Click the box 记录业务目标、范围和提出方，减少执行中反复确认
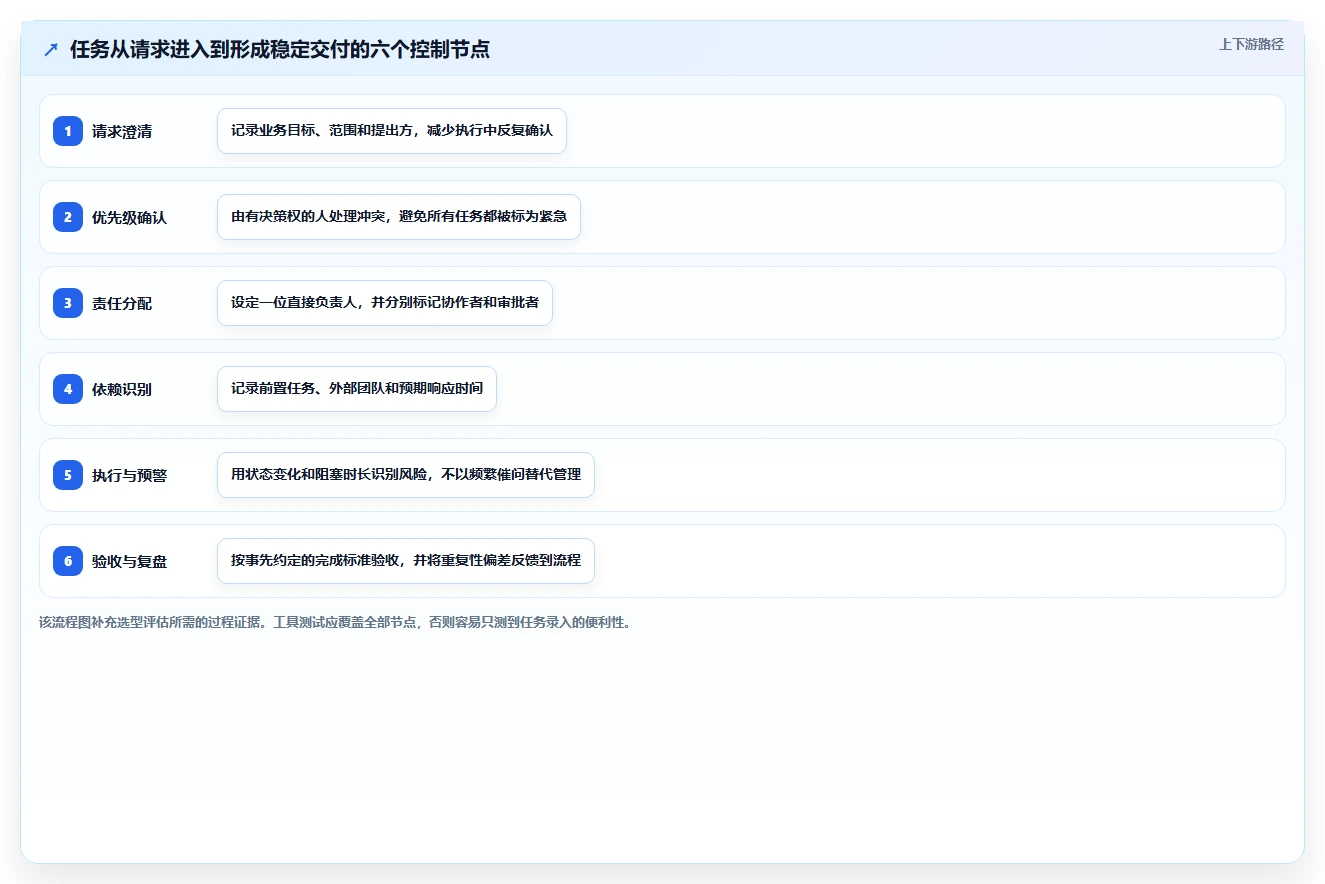Image resolution: width=1325 pixels, height=884 pixels. (x=392, y=131)
